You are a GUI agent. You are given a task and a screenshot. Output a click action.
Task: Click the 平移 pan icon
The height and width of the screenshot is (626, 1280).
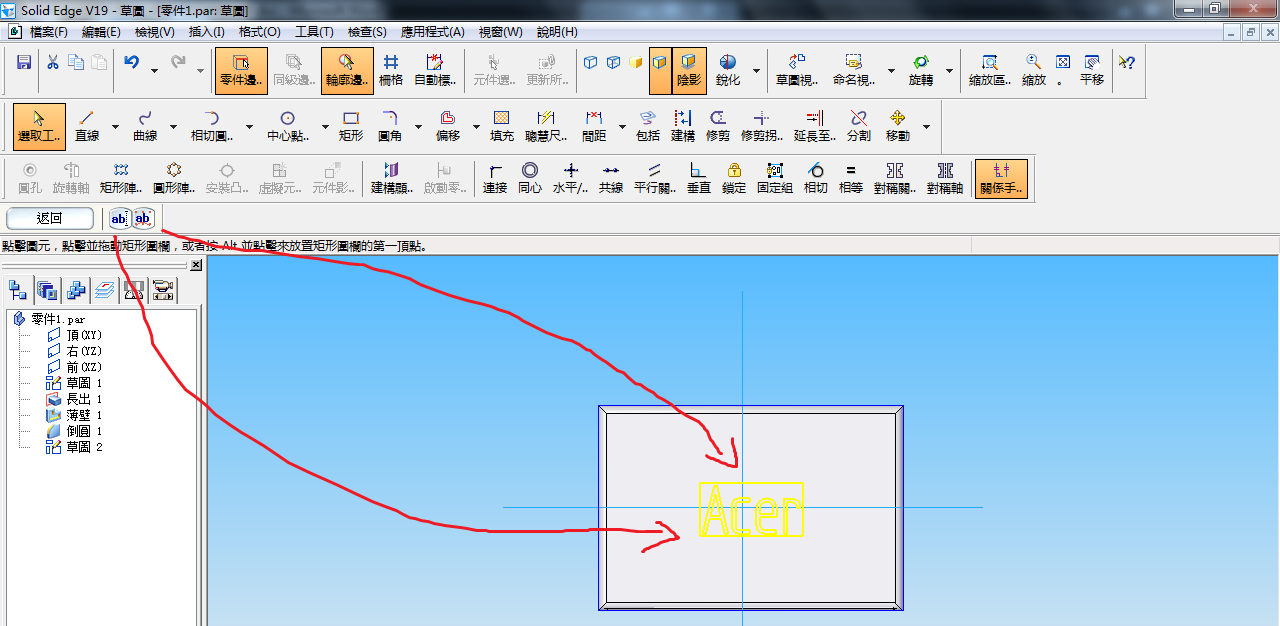(1092, 70)
